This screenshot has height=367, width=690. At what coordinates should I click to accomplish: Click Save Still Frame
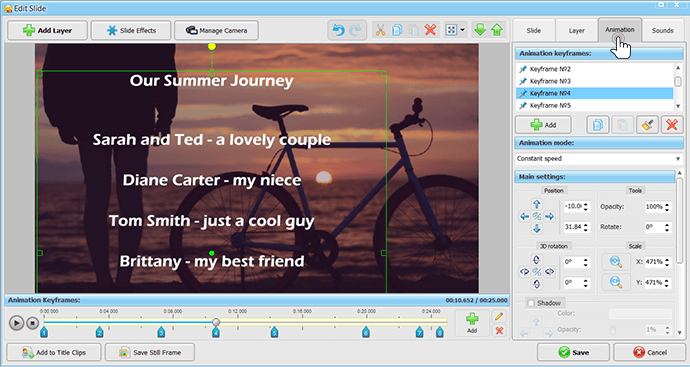click(x=150, y=352)
